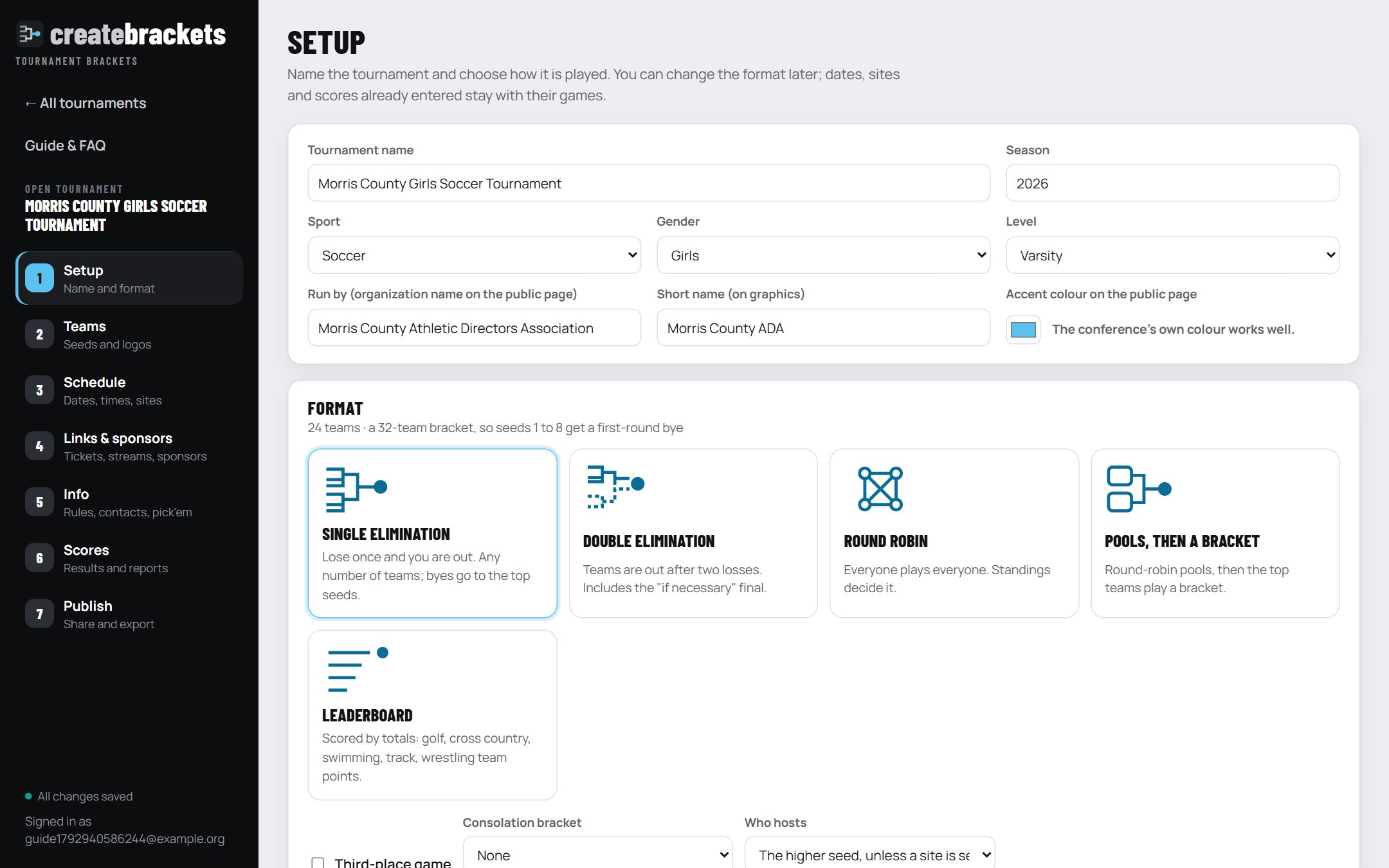Open the Sport dropdown
This screenshot has width=1389, height=868.
click(475, 255)
